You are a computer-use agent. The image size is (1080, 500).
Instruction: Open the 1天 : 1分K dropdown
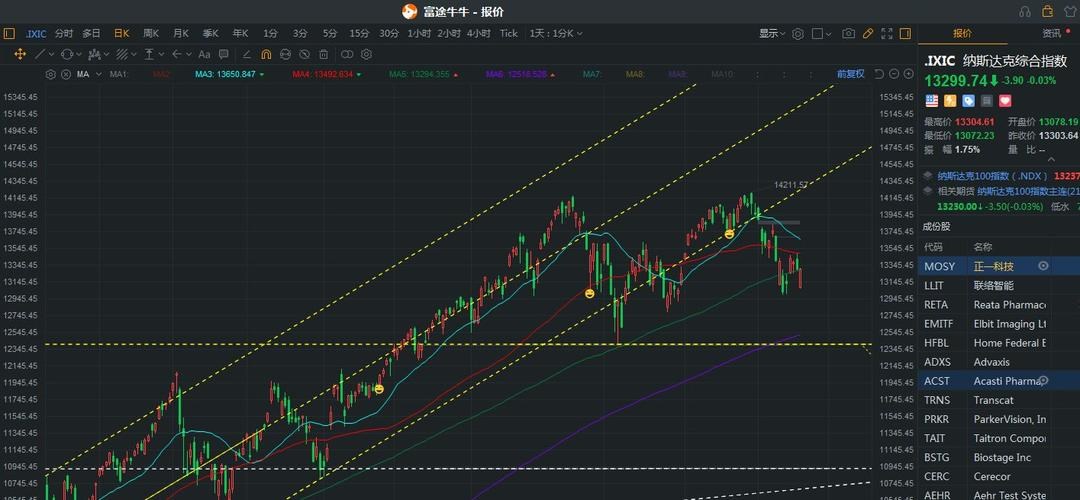click(556, 33)
